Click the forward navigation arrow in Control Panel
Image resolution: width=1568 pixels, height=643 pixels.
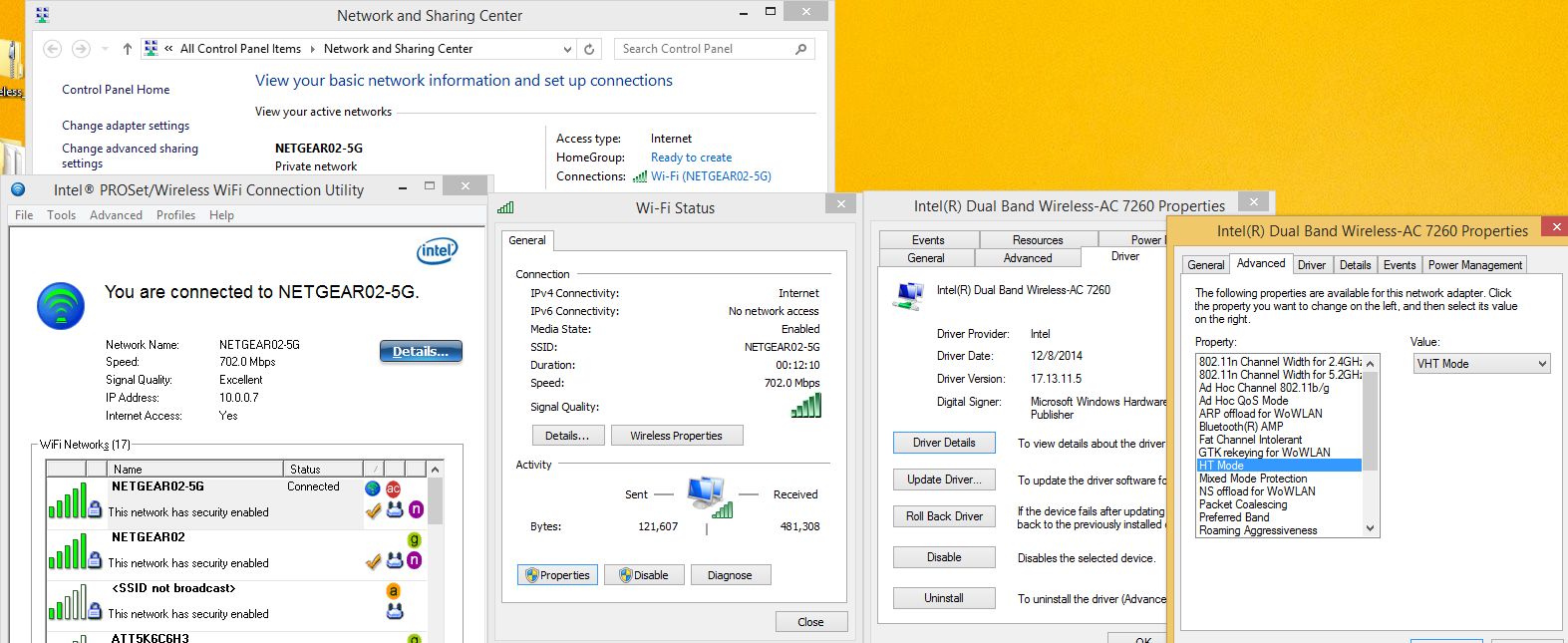point(82,49)
